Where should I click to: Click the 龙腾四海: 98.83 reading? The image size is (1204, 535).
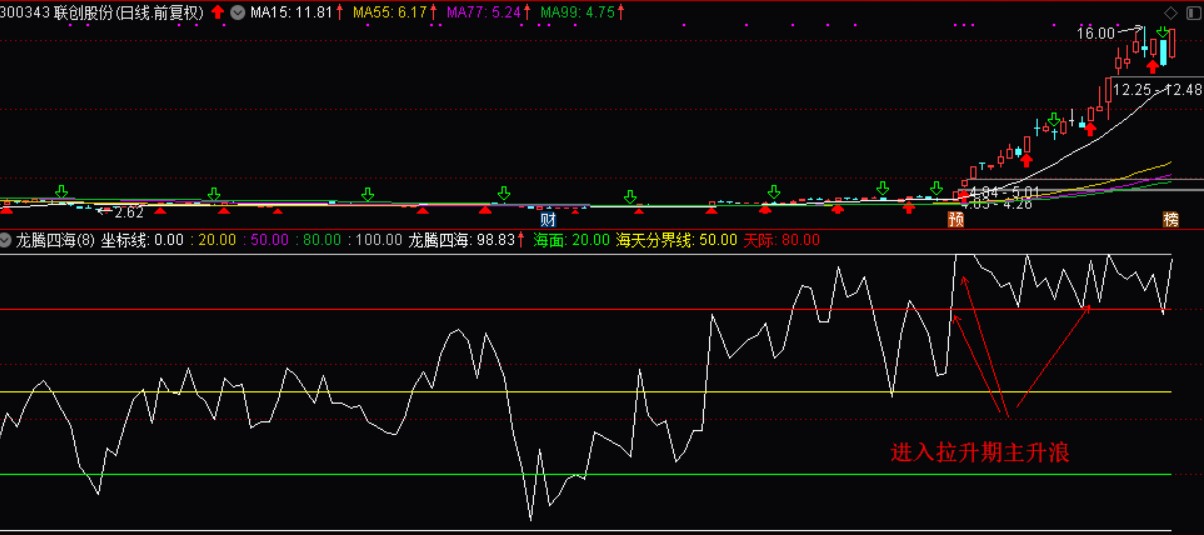pos(461,241)
